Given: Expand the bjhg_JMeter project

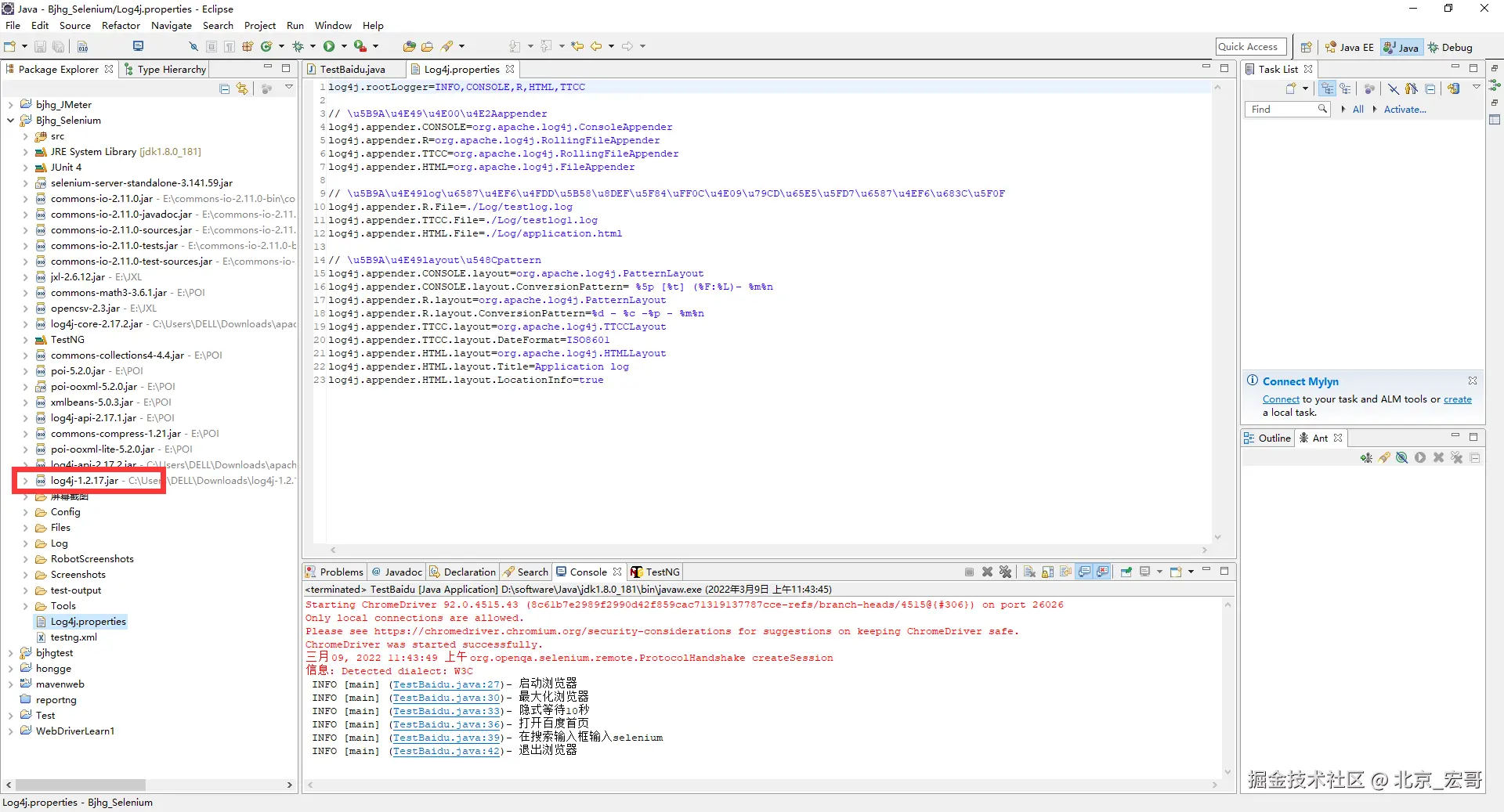Looking at the screenshot, I should pos(10,105).
